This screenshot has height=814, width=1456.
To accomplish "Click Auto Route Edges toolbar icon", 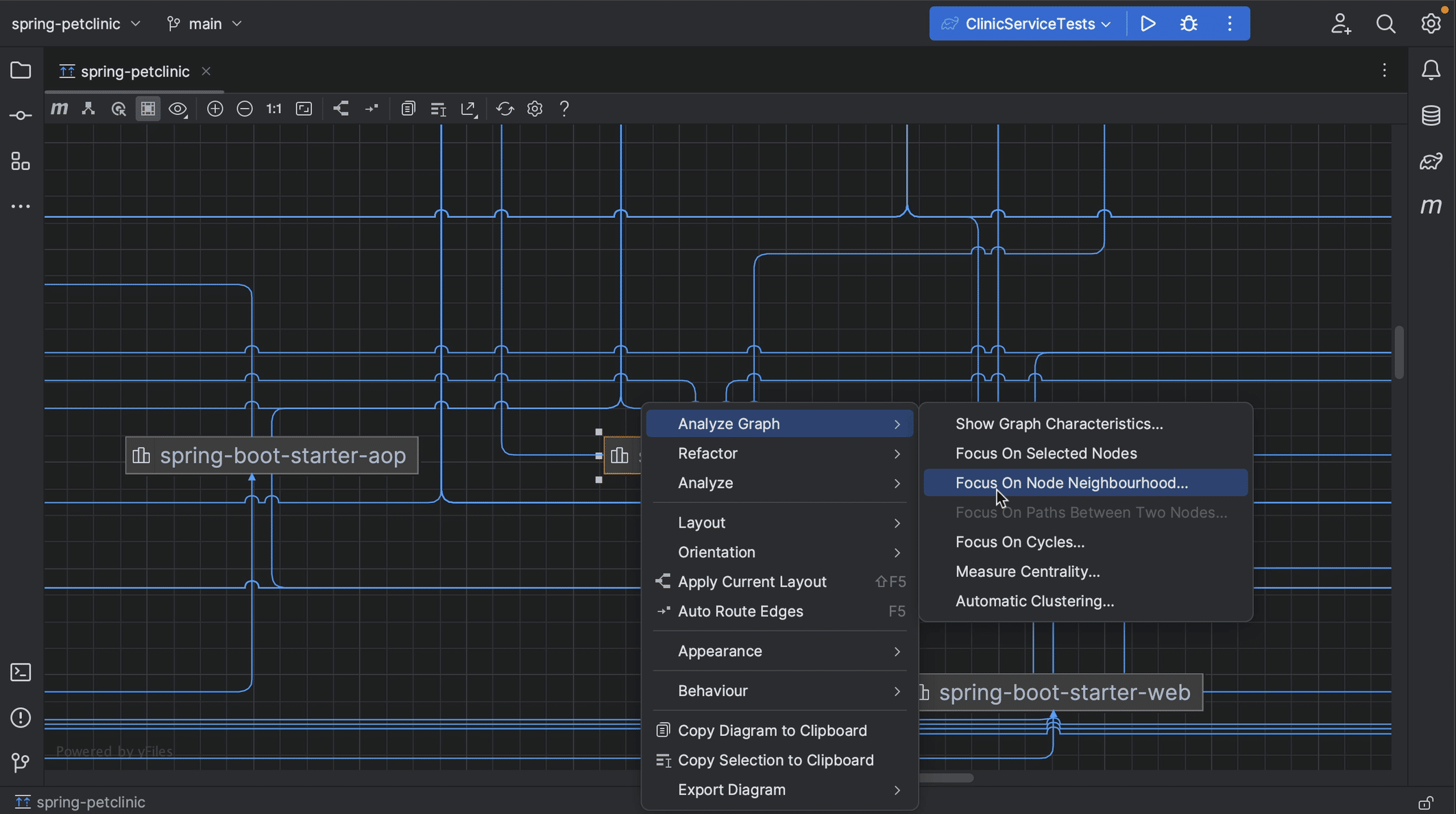I will pos(372,109).
